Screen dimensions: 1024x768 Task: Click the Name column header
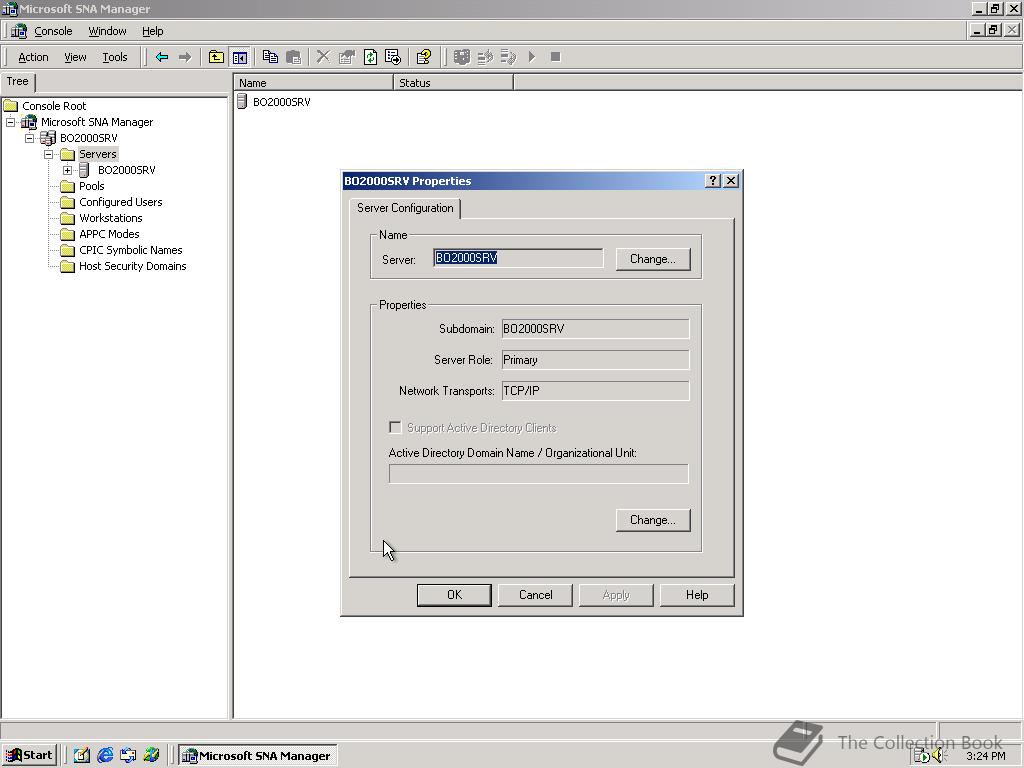coord(313,83)
